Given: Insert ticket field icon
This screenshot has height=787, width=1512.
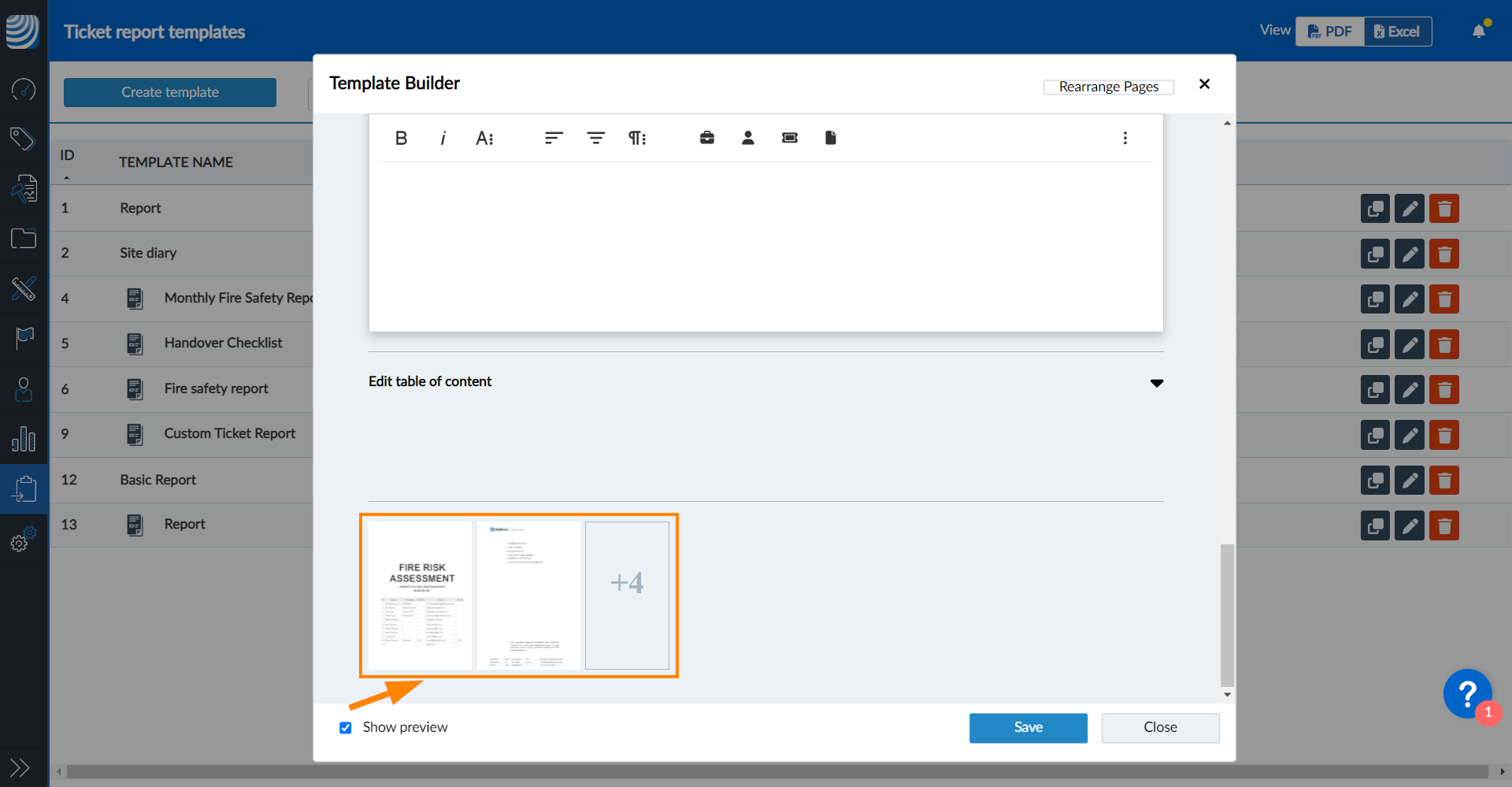Looking at the screenshot, I should point(790,139).
